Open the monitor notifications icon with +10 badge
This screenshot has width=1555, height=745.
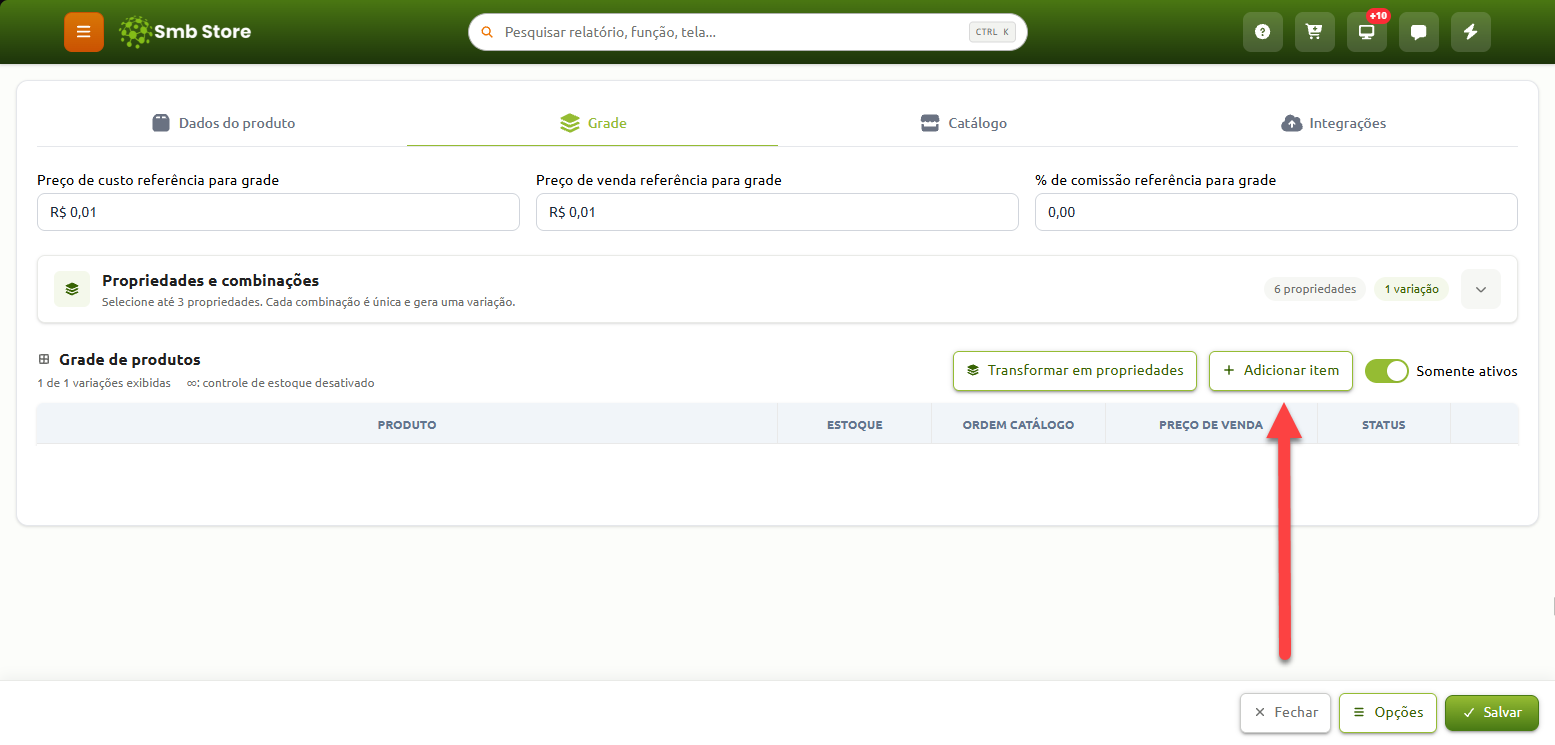1366,32
